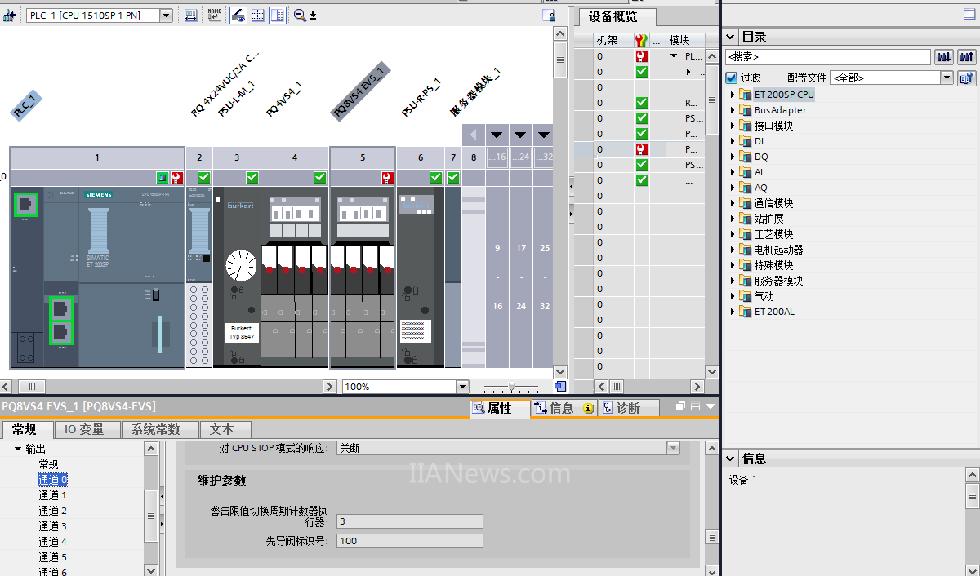980x576 pixels.
Task: Click the first toolbar icon after PLC dropdown
Action: (x=189, y=15)
